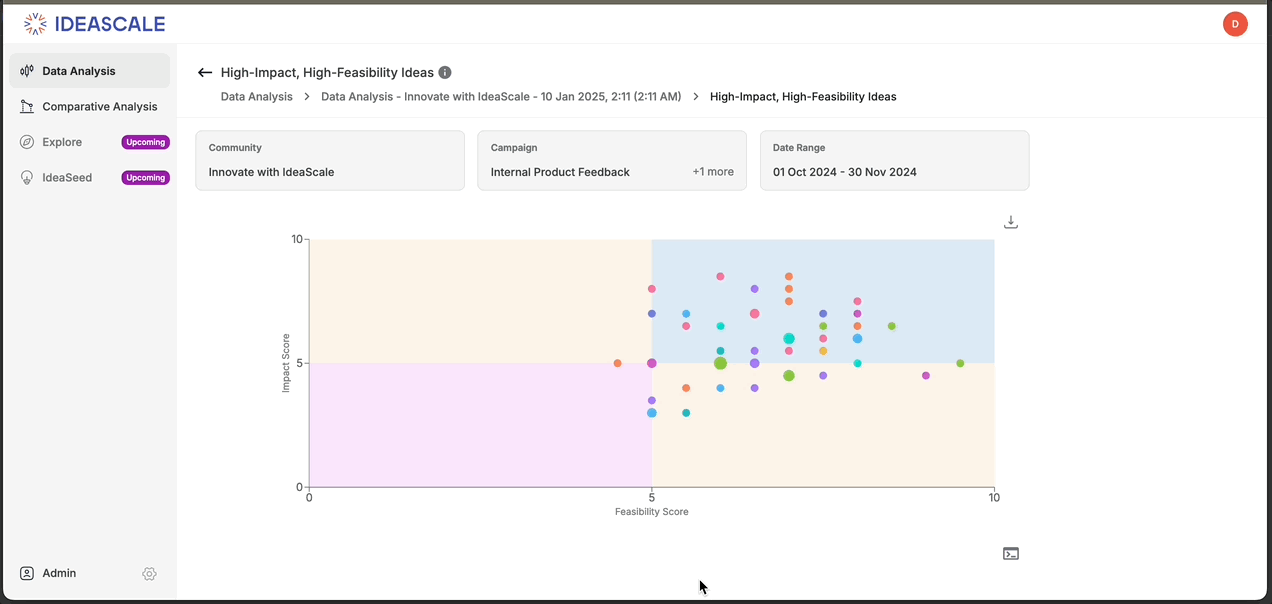Click the Internal Product Feedback campaign value

(x=560, y=172)
